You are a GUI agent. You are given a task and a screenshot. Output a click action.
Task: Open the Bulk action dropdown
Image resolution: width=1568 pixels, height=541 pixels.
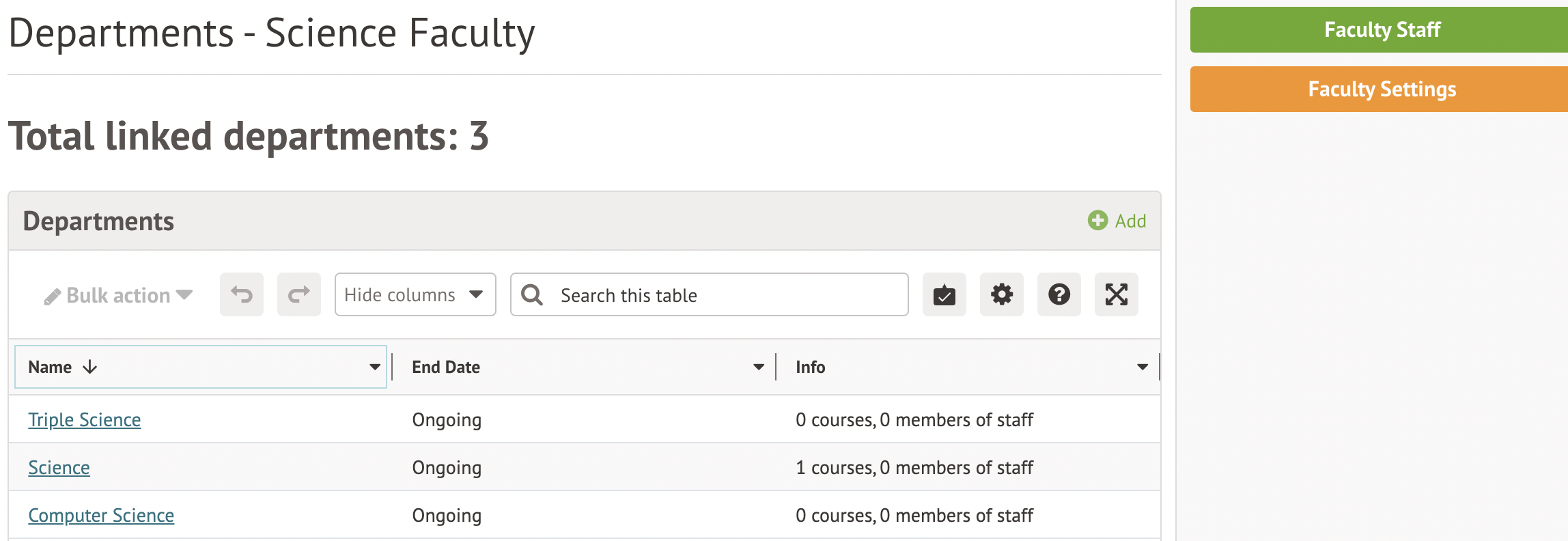click(119, 295)
